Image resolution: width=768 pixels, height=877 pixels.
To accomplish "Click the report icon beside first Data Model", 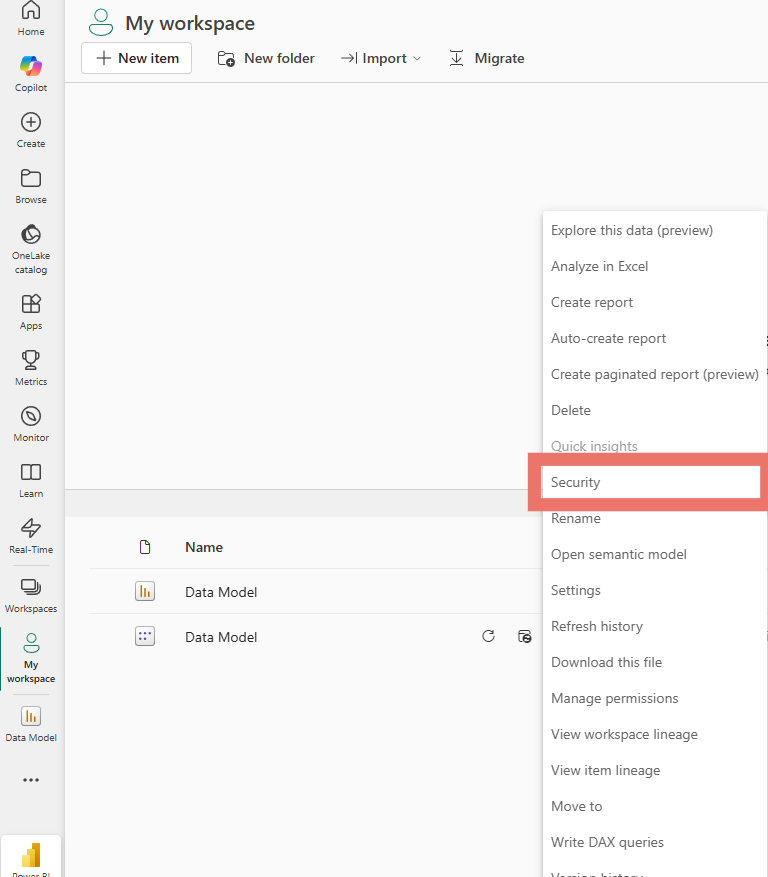I will pos(145,591).
